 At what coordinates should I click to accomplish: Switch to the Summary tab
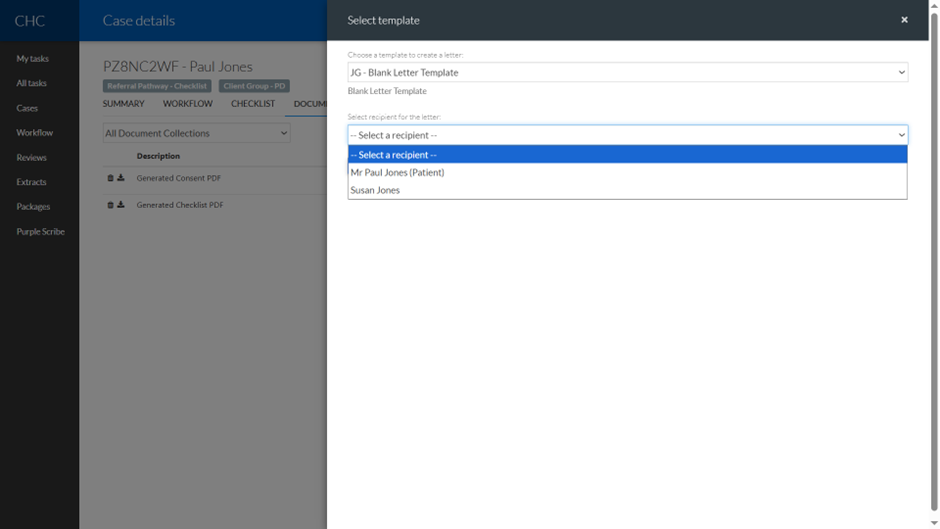(x=123, y=104)
